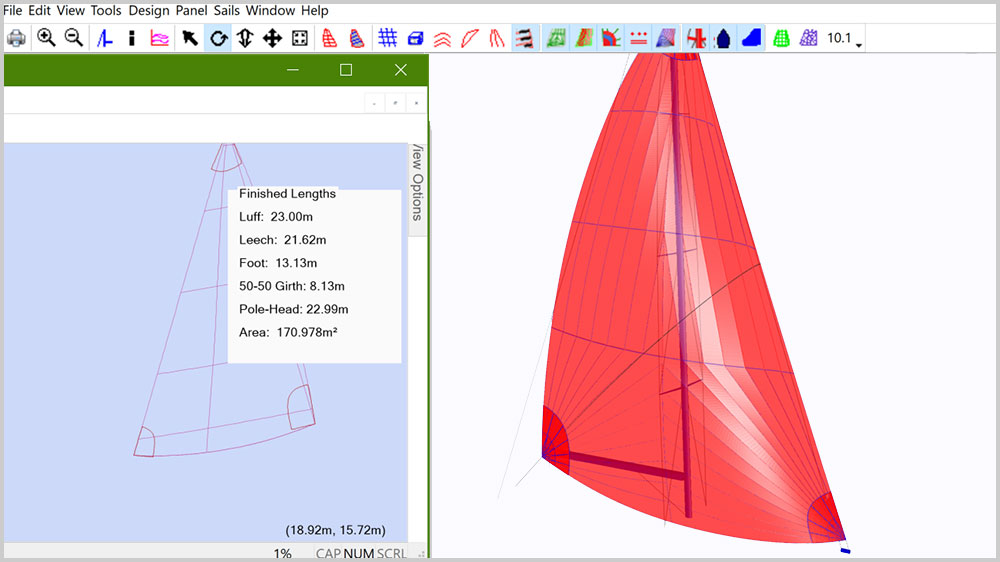The height and width of the screenshot is (562, 1000).
Task: Close the inner document sub-window
Action: pyautogui.click(x=416, y=102)
